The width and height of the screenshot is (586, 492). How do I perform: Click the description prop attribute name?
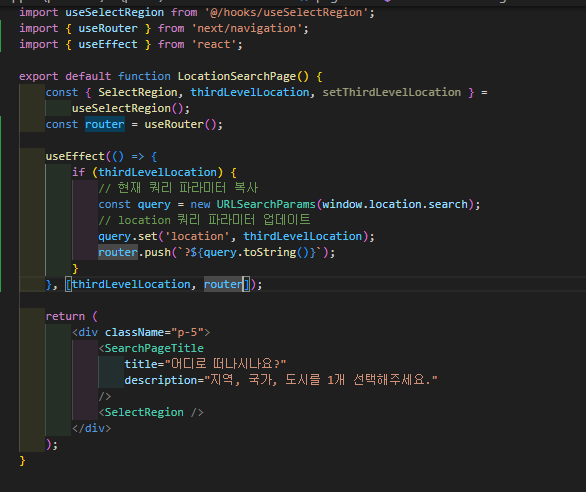(161, 381)
